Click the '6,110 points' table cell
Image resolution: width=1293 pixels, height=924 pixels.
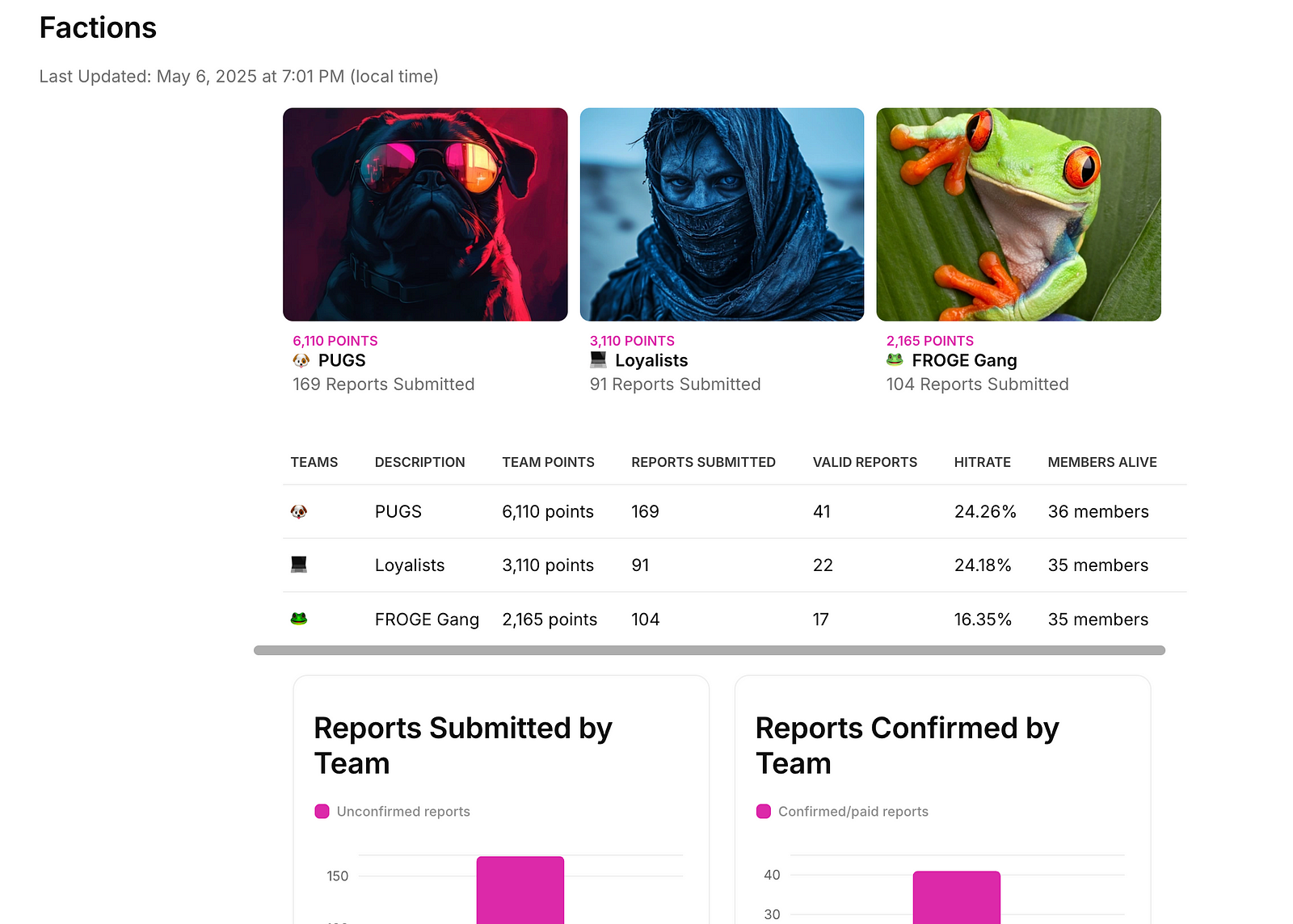[x=548, y=511]
